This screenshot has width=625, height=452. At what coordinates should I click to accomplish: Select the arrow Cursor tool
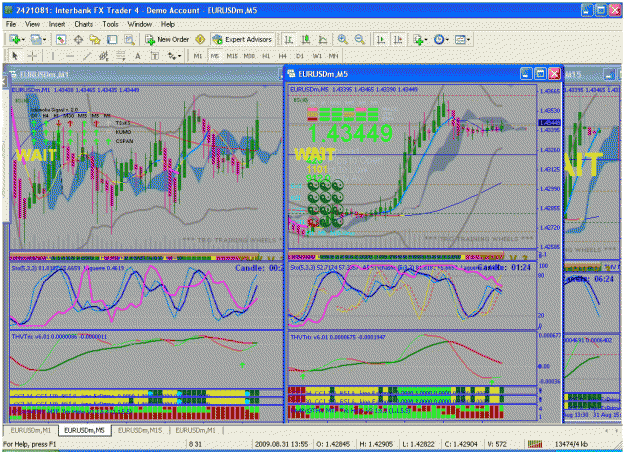(x=15, y=56)
